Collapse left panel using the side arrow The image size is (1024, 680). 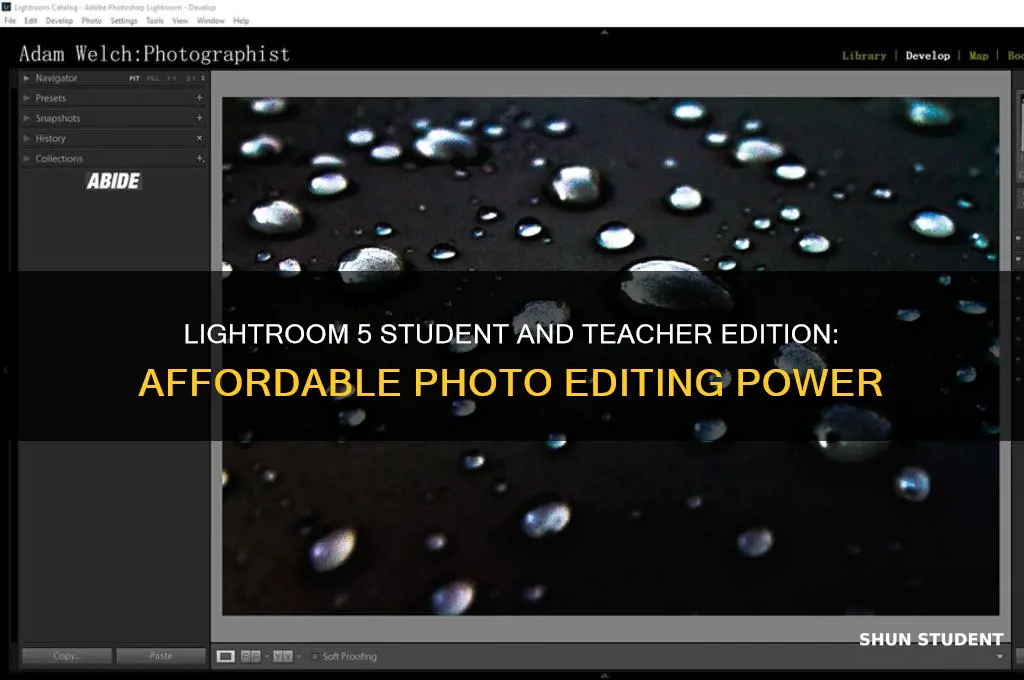click(x=5, y=370)
